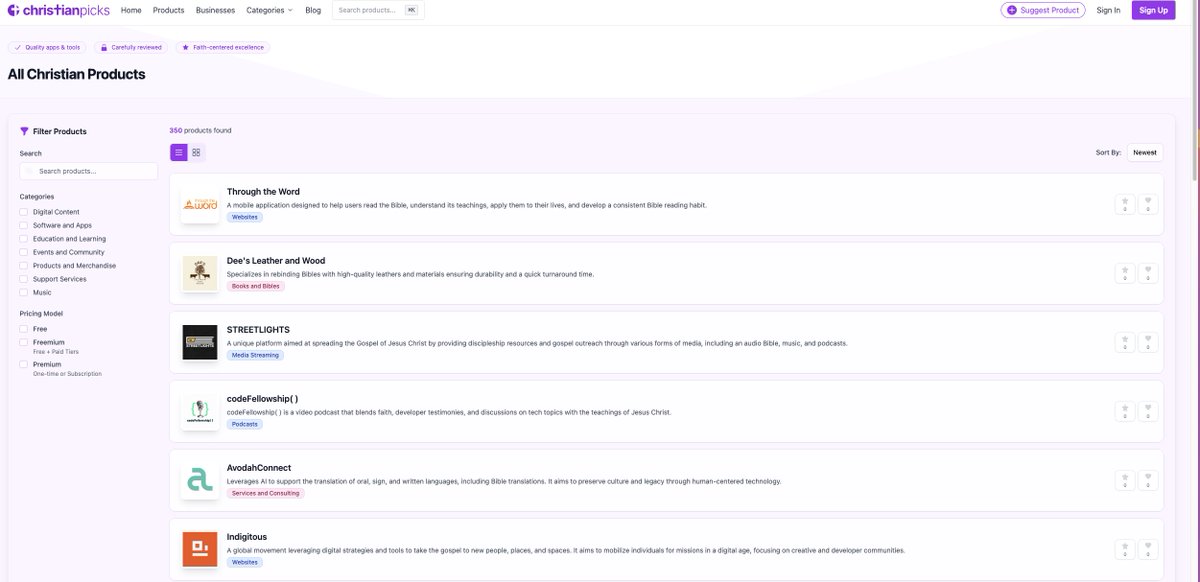1200x582 pixels.
Task: Open Through the Word logo thumbnail
Action: [x=200, y=204]
